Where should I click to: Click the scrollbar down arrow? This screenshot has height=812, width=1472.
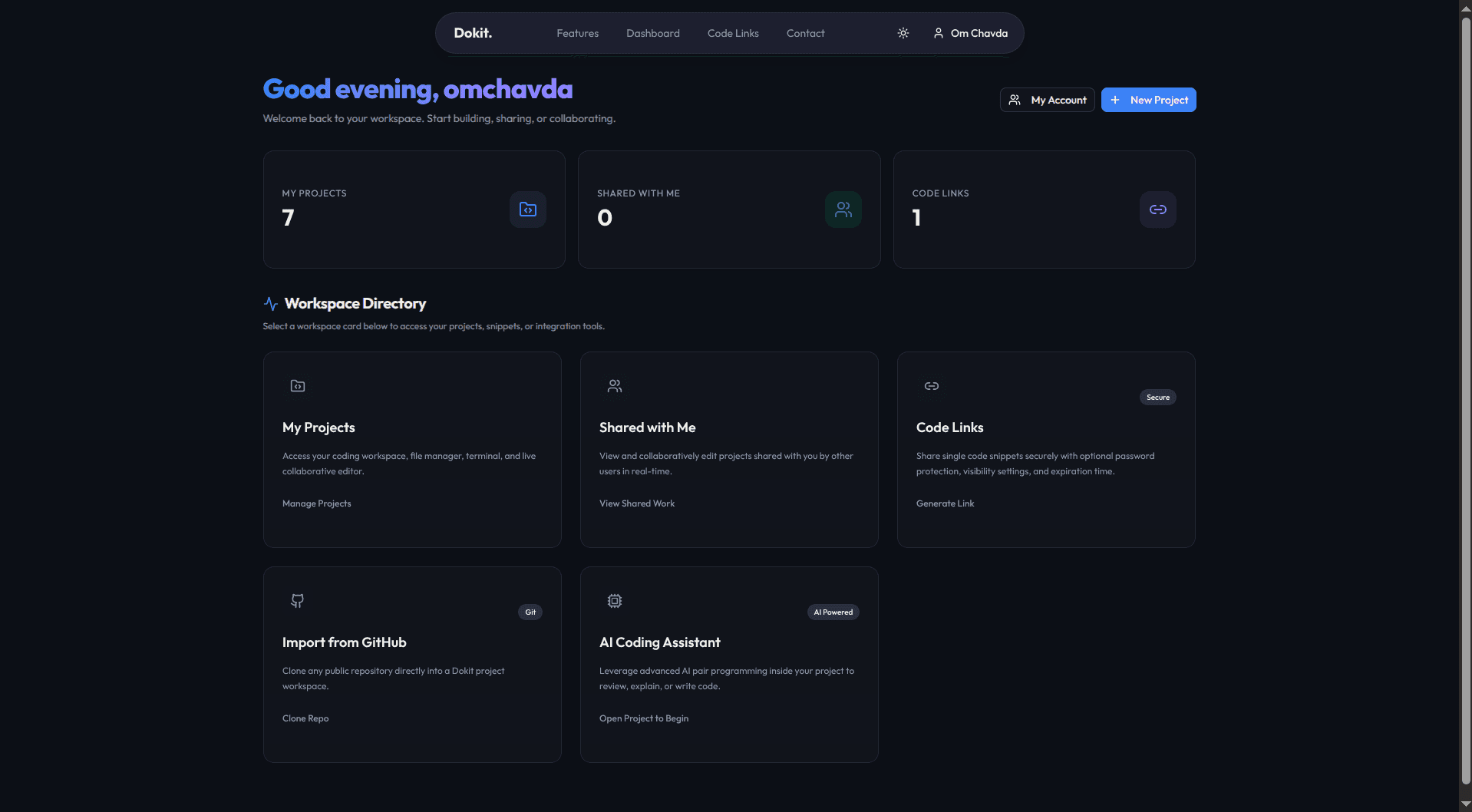tap(1466, 804)
